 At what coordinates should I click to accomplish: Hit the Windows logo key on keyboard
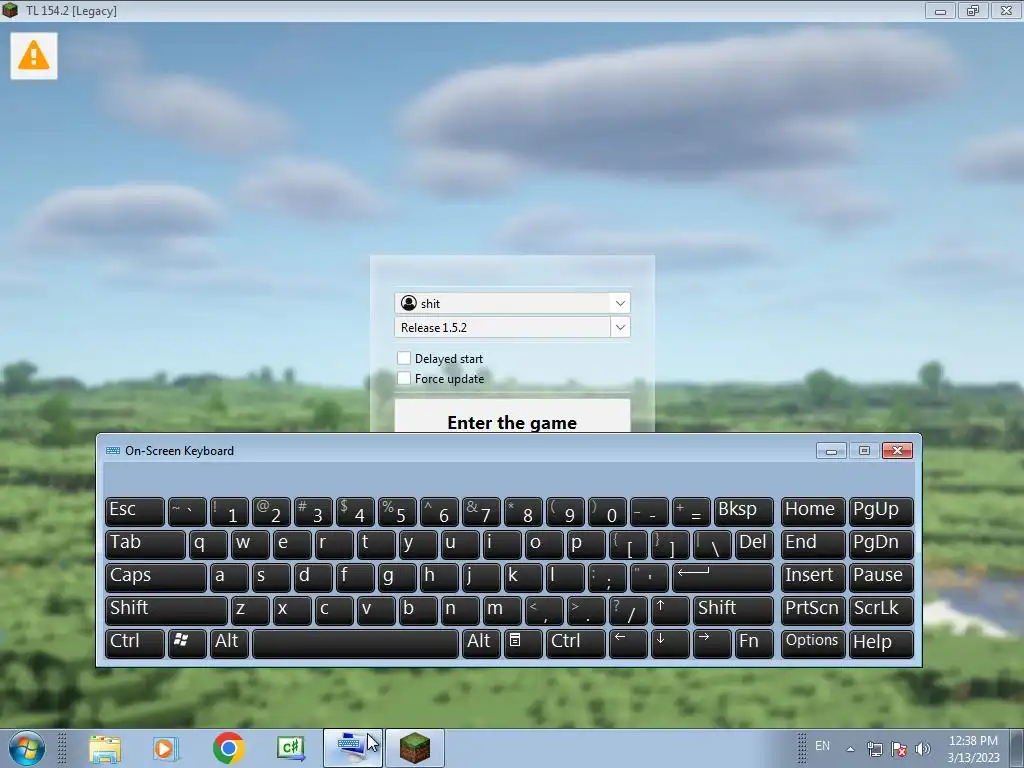click(187, 643)
